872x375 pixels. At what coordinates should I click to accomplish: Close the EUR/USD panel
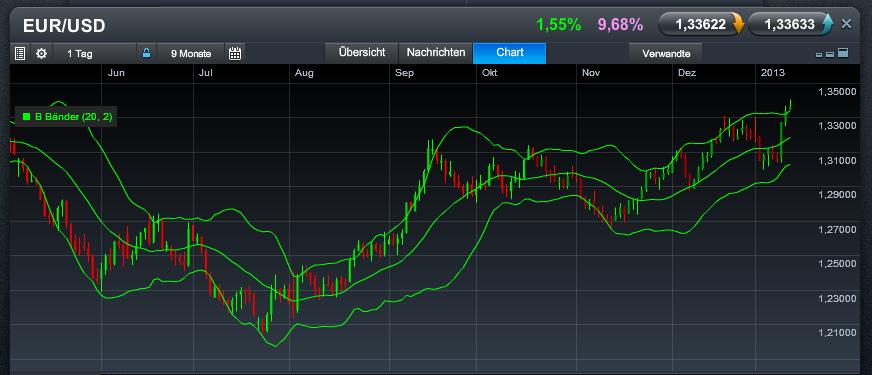click(x=846, y=24)
